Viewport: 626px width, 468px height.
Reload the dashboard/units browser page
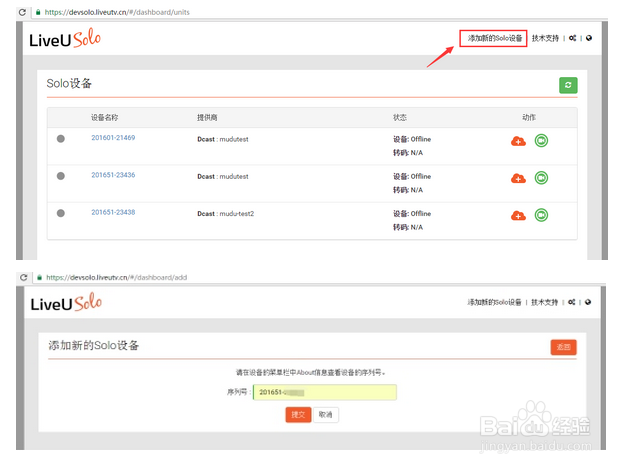pyautogui.click(x=22, y=12)
